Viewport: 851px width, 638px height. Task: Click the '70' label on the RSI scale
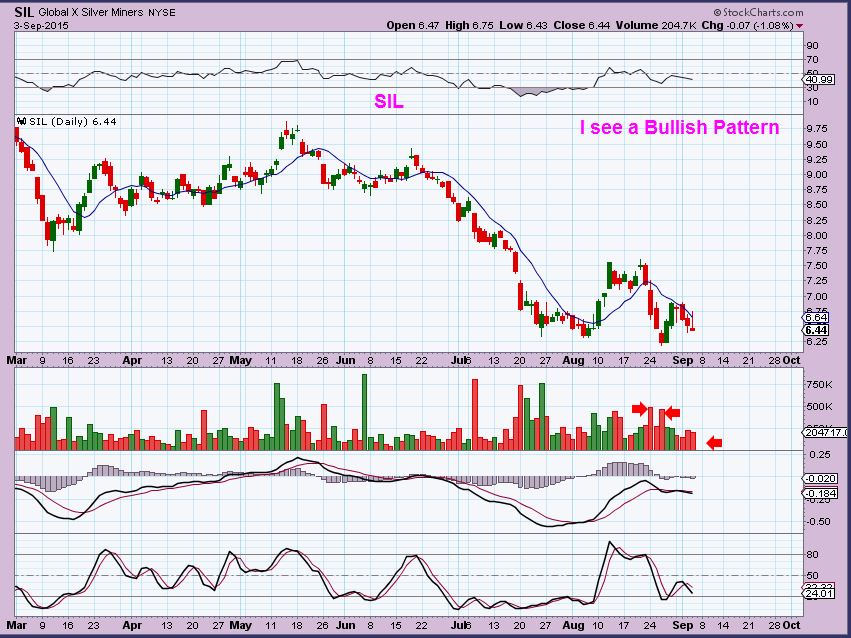click(x=812, y=60)
